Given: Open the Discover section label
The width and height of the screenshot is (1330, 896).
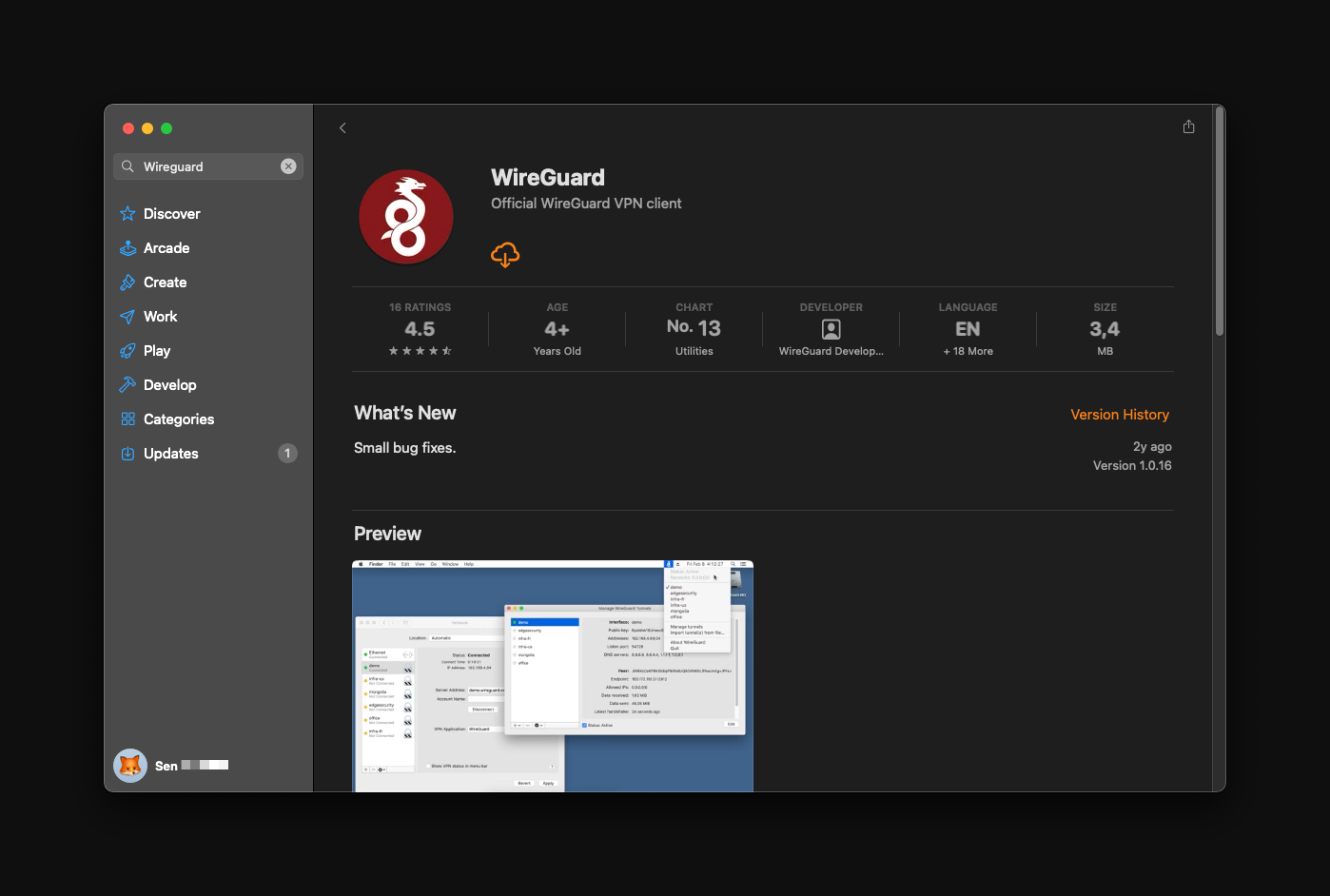Looking at the screenshot, I should point(172,214).
